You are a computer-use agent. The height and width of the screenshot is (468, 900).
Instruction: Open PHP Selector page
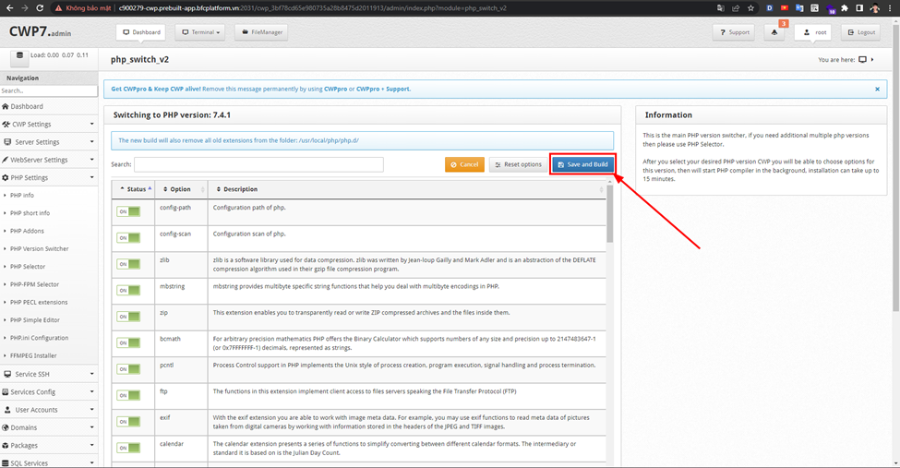click(28, 266)
